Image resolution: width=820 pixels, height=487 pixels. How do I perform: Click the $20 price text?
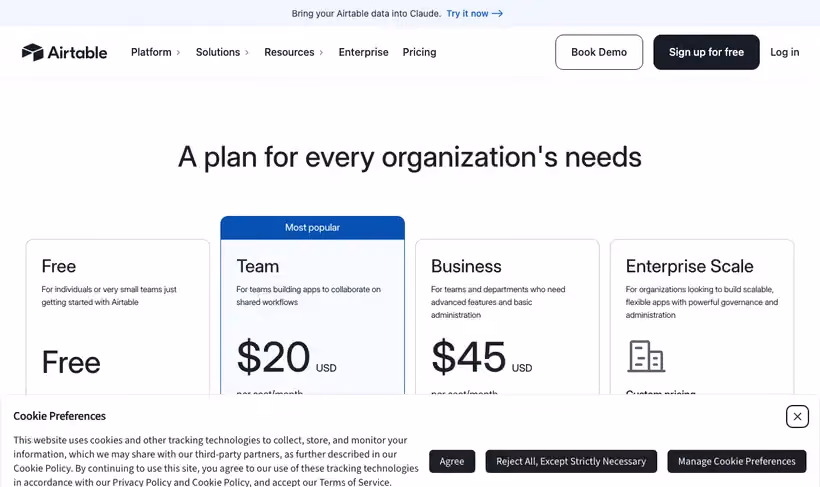273,357
